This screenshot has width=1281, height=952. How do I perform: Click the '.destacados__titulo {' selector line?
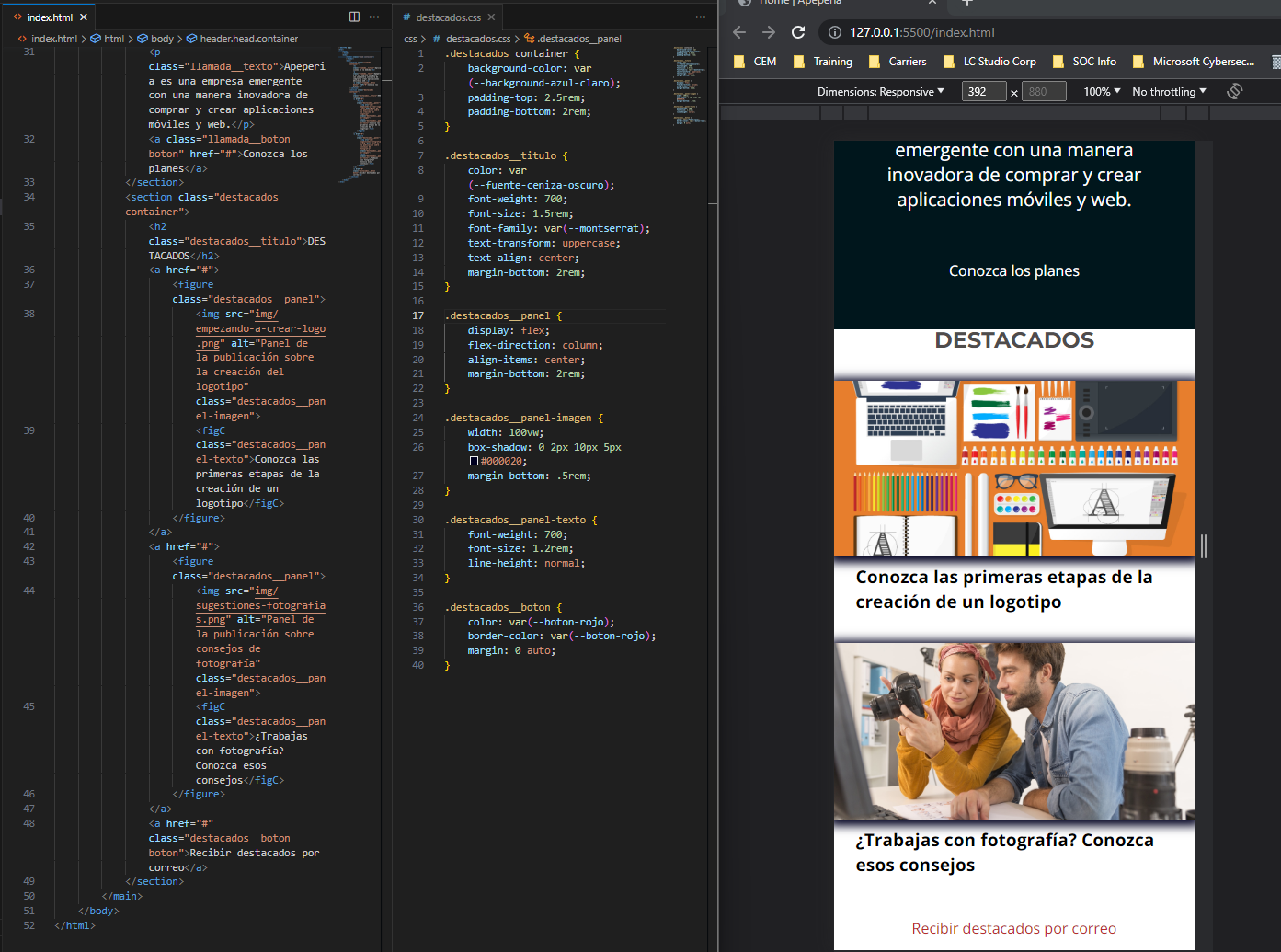point(507,155)
